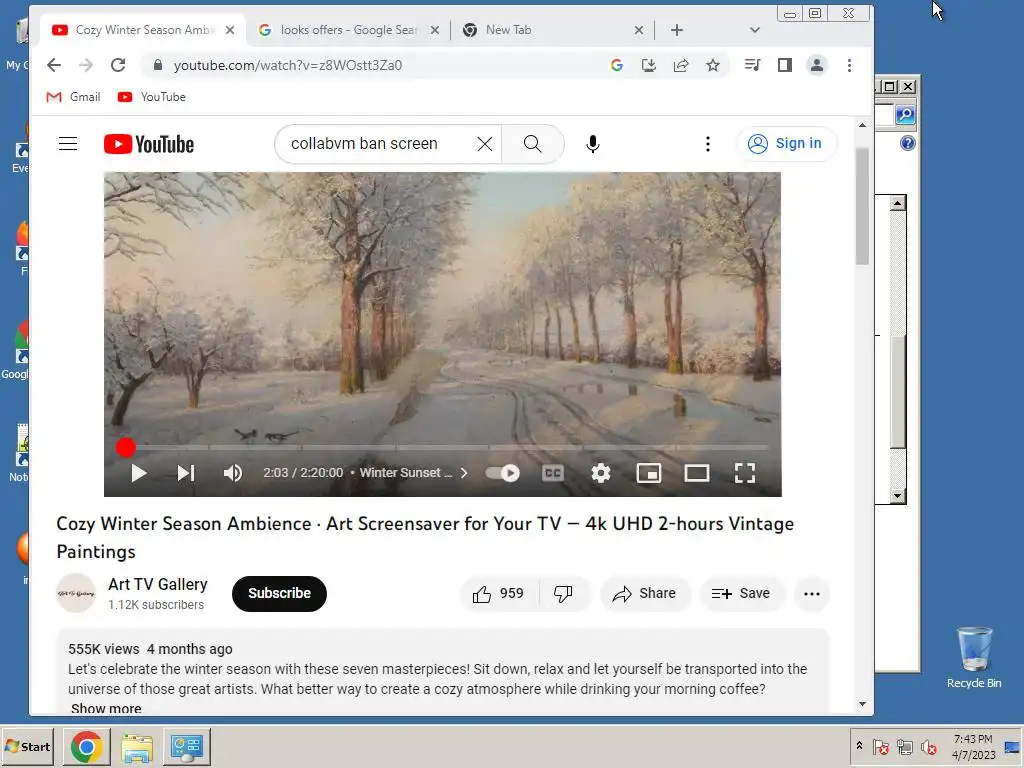Install the app via address bar icon
This screenshot has width=1024, height=768.
tap(648, 65)
